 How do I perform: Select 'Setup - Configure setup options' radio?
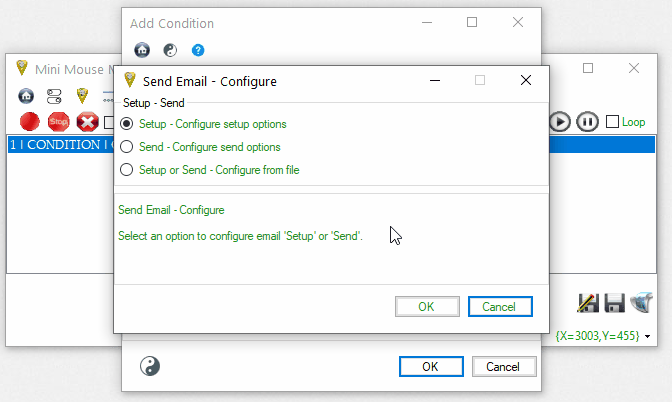(126, 124)
